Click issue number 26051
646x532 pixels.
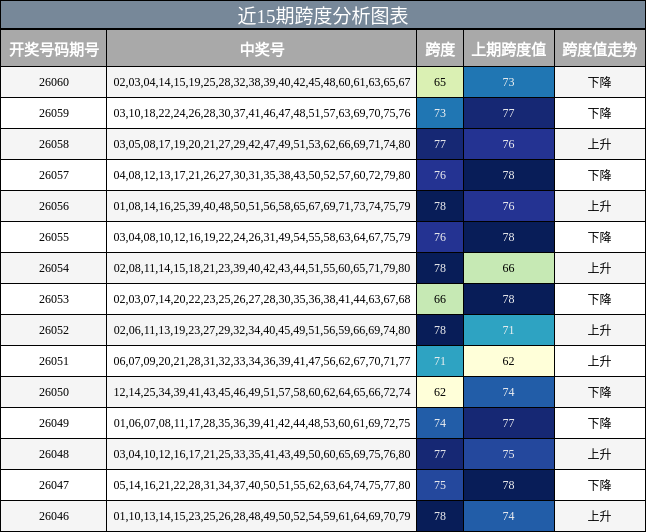[54, 361]
